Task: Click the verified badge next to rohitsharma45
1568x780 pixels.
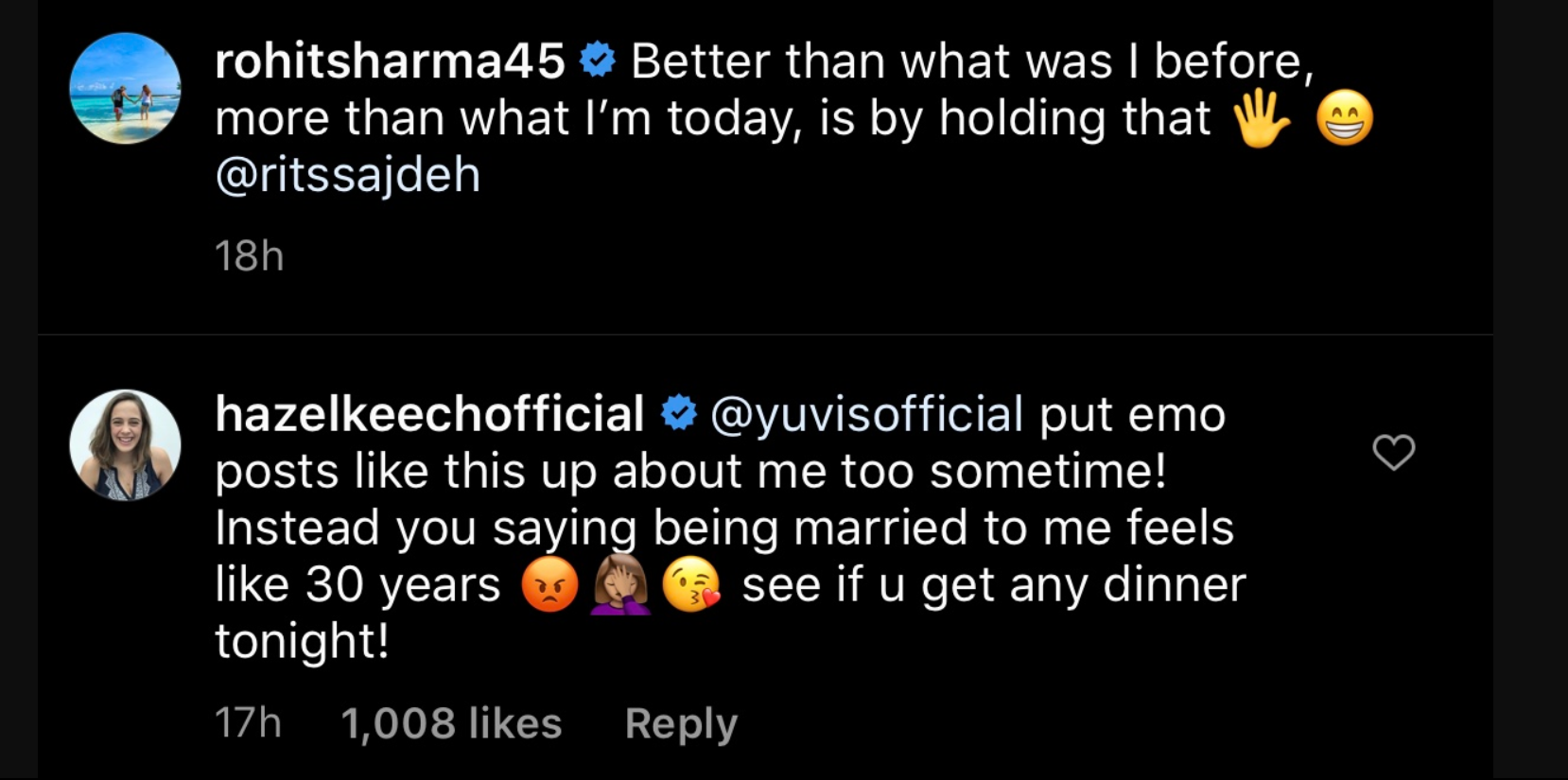Action: [597, 61]
